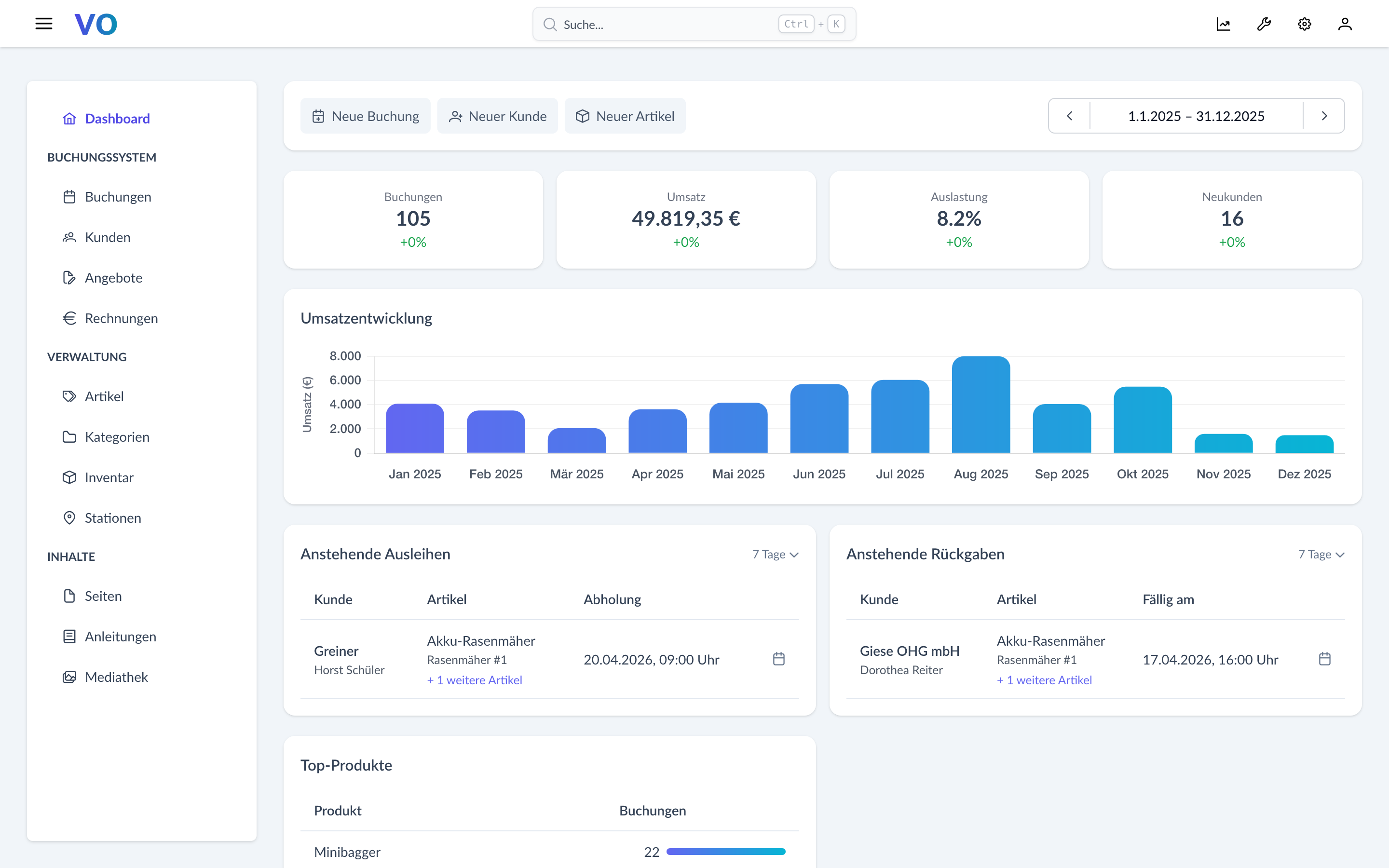This screenshot has height=868, width=1389.
Task: Select Rechnungen in the sidebar
Action: [122, 318]
